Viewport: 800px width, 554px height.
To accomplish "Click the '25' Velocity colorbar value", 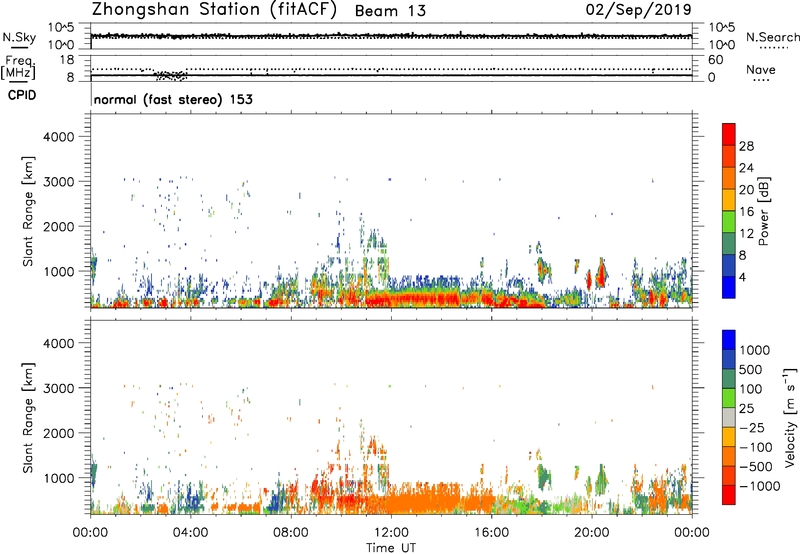I will click(747, 408).
